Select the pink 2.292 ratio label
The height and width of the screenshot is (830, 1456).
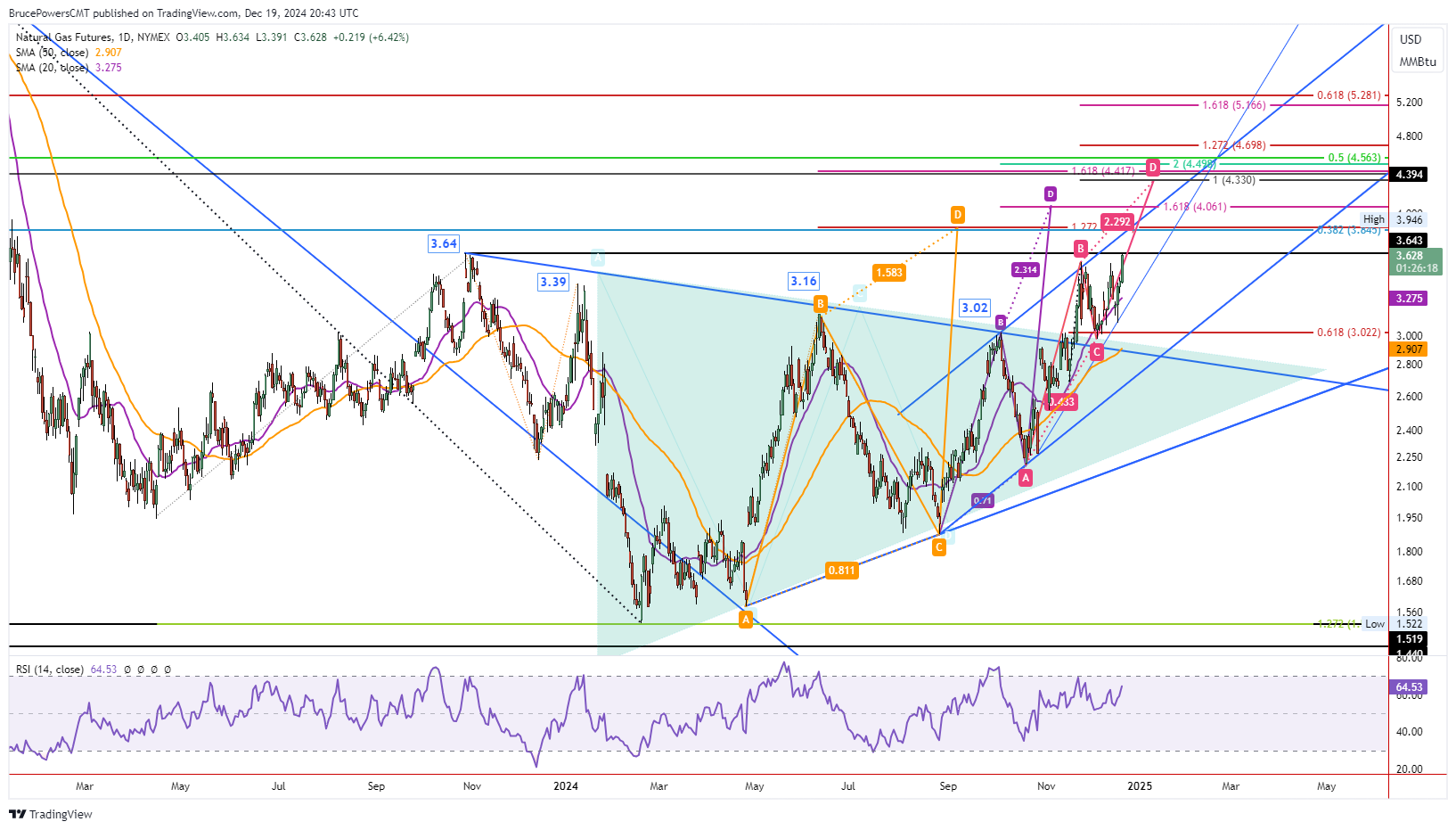click(1117, 222)
